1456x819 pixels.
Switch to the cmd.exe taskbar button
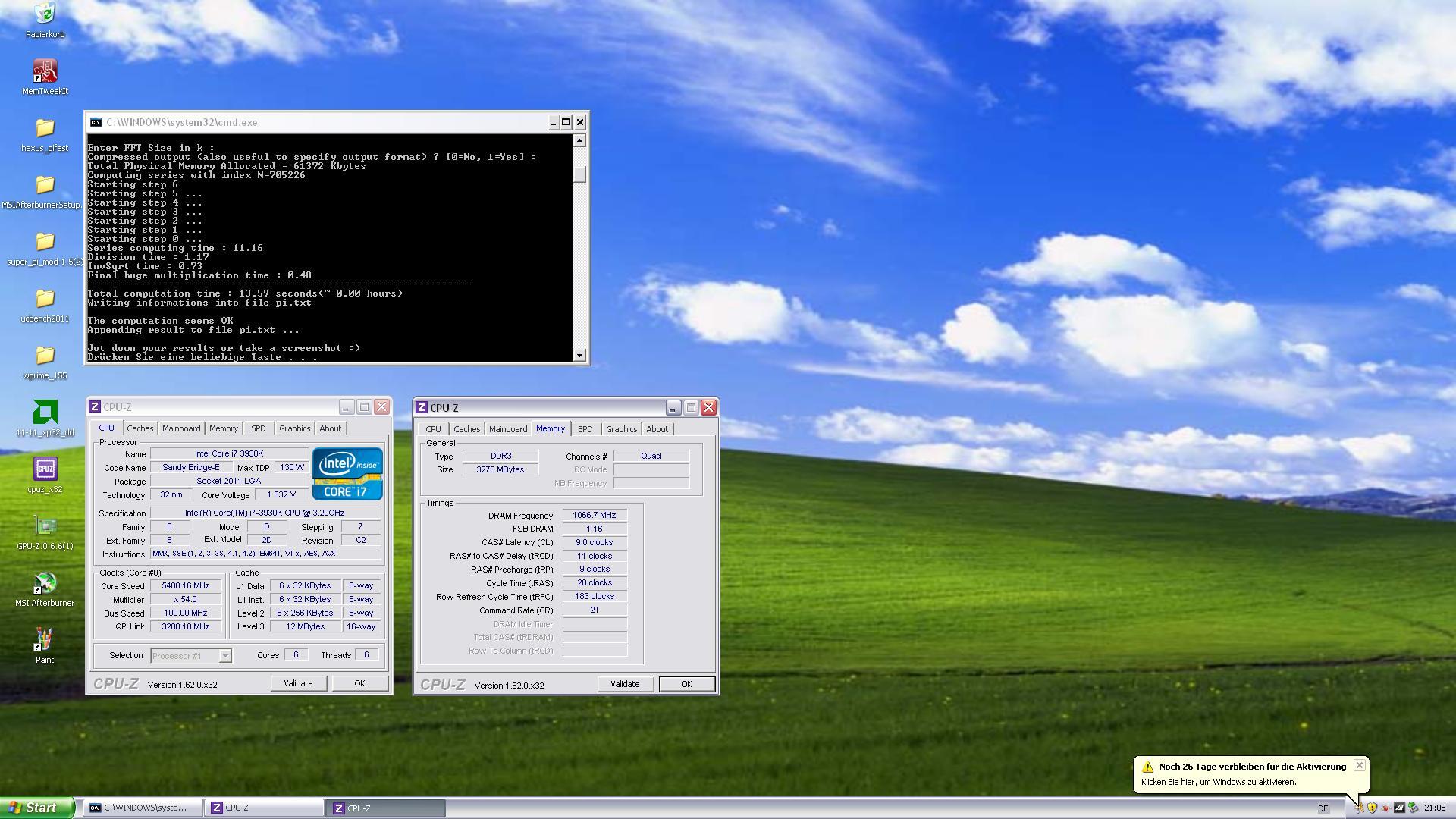coord(142,808)
